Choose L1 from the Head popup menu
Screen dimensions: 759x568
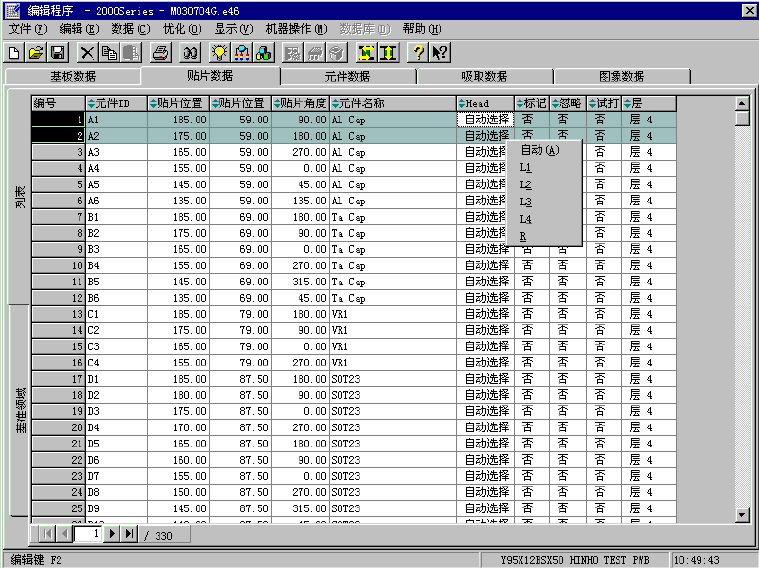[526, 168]
